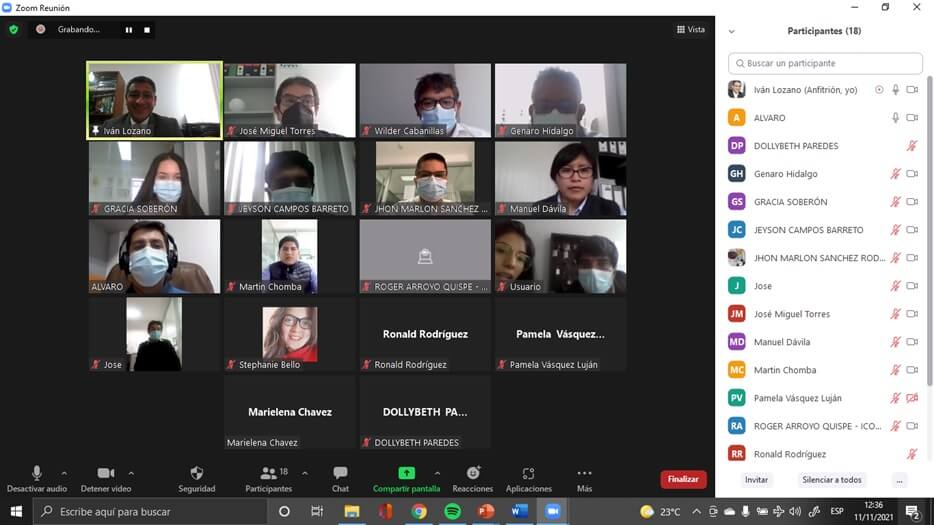Click the Más three-dots icon
Image resolution: width=934 pixels, height=525 pixels.
pos(584,473)
